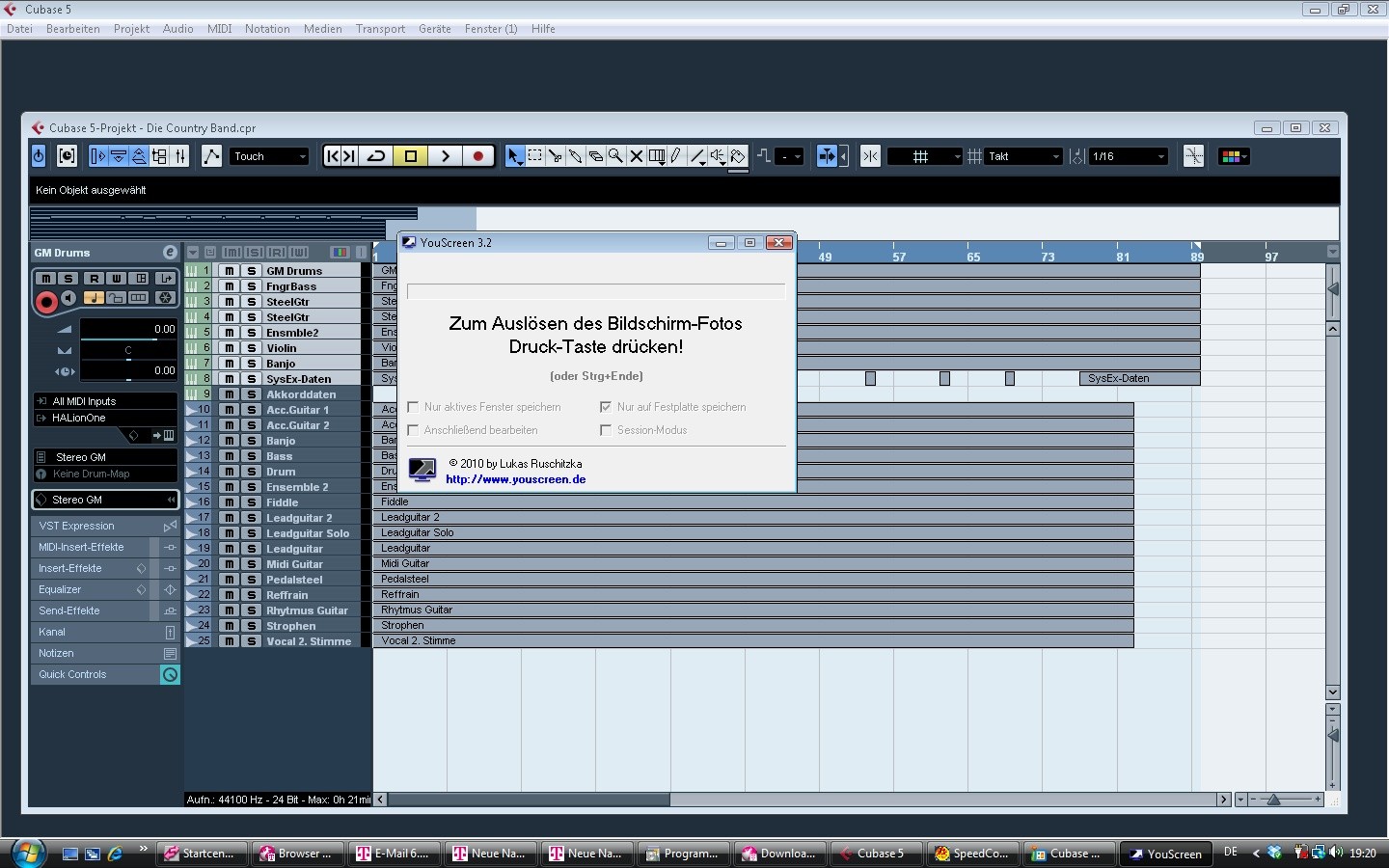This screenshot has width=1389, height=868.
Task: Expand the VST Expression inspector section
Action: coord(105,527)
